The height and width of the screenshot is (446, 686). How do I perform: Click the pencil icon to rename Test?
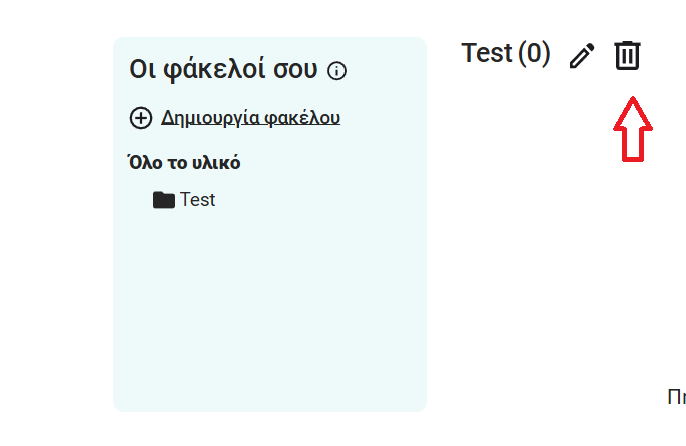581,56
